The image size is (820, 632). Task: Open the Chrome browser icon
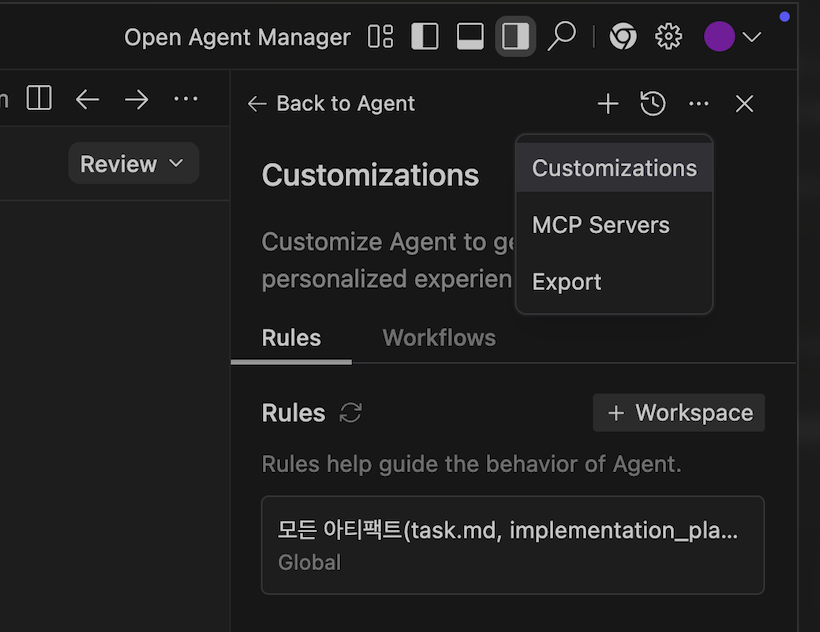(623, 37)
